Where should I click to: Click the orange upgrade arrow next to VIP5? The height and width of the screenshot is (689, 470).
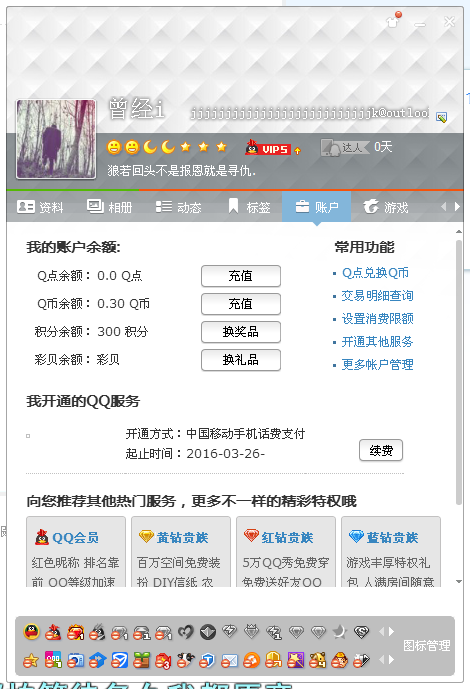[297, 151]
